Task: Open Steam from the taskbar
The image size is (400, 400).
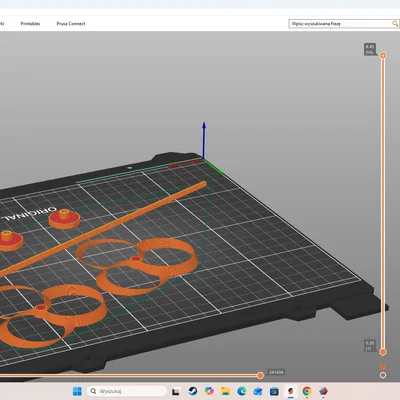Action: click(192, 391)
